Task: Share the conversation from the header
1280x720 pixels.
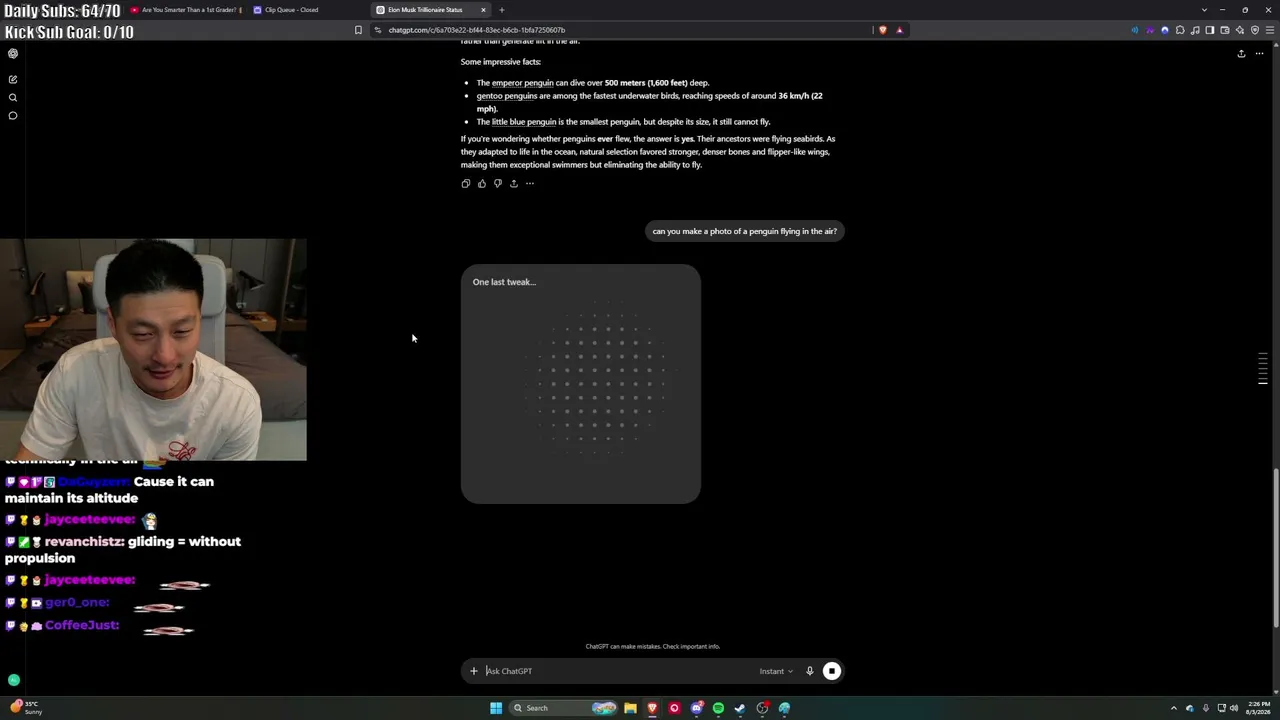Action: (1241, 54)
